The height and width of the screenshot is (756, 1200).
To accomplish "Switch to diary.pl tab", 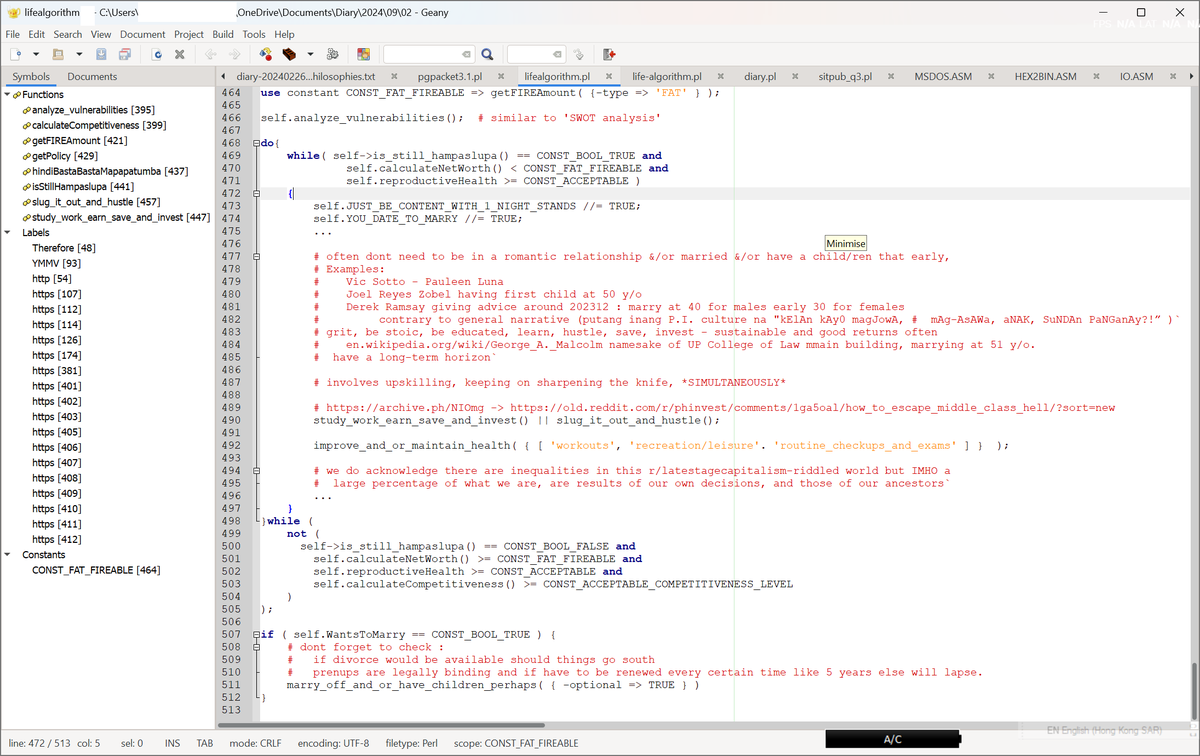I will click(760, 76).
